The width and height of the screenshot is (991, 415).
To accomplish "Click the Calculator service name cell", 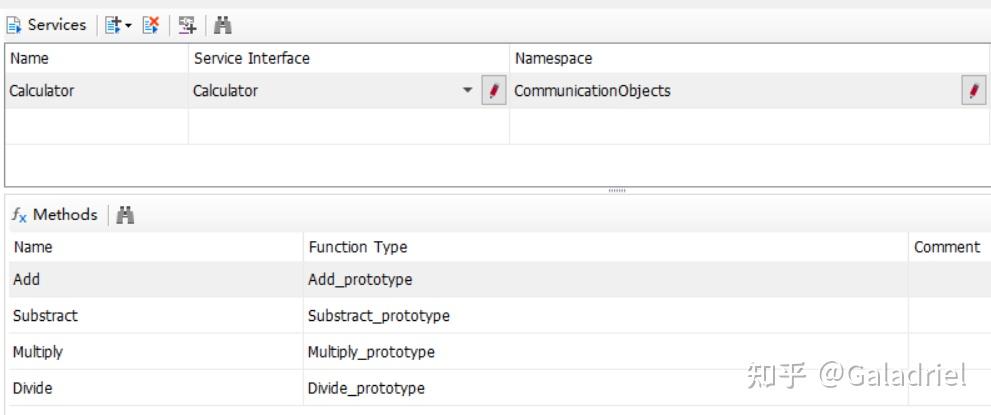I will 42,91.
